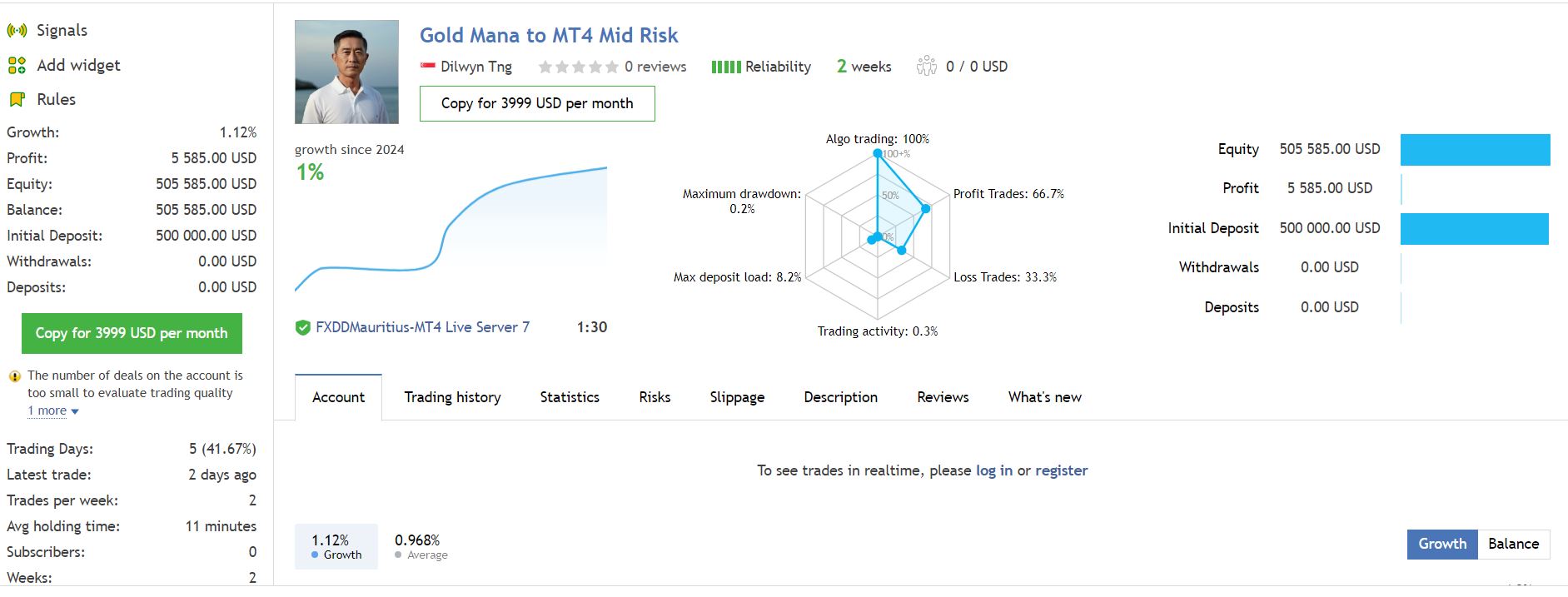1568x597 pixels.
Task: Click the Singapore flag icon
Action: tap(428, 67)
